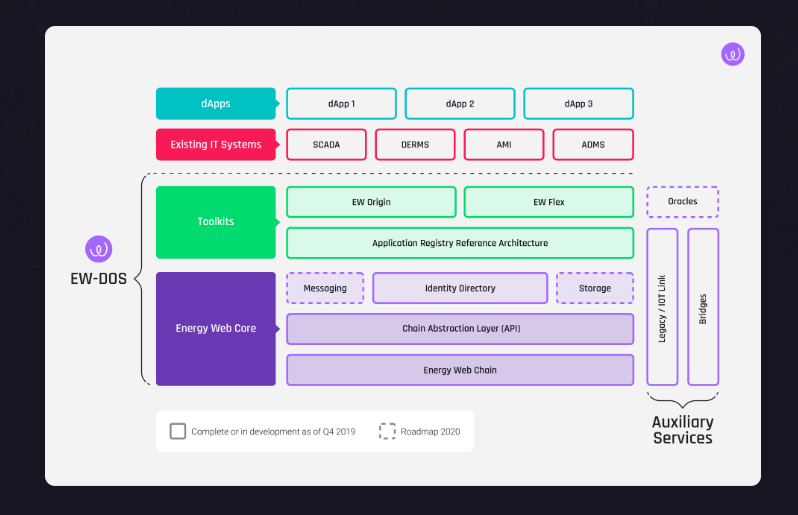Image resolution: width=798 pixels, height=515 pixels.
Task: Select the green Toolkits block
Action: click(216, 222)
